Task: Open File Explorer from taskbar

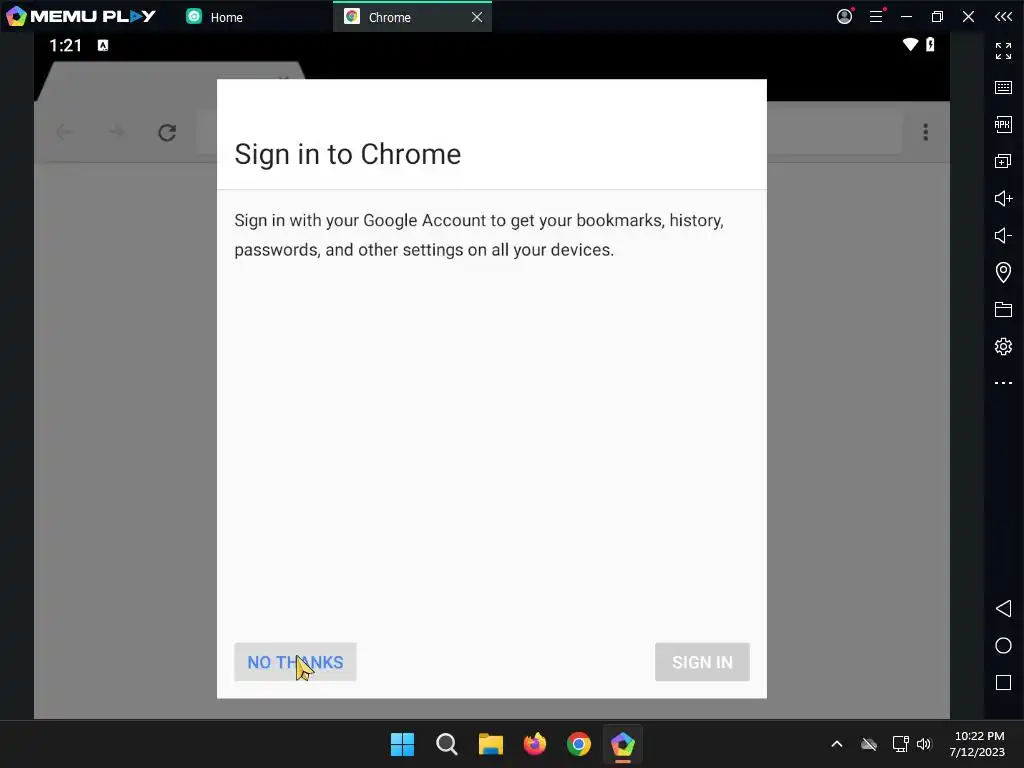Action: pyautogui.click(x=490, y=744)
